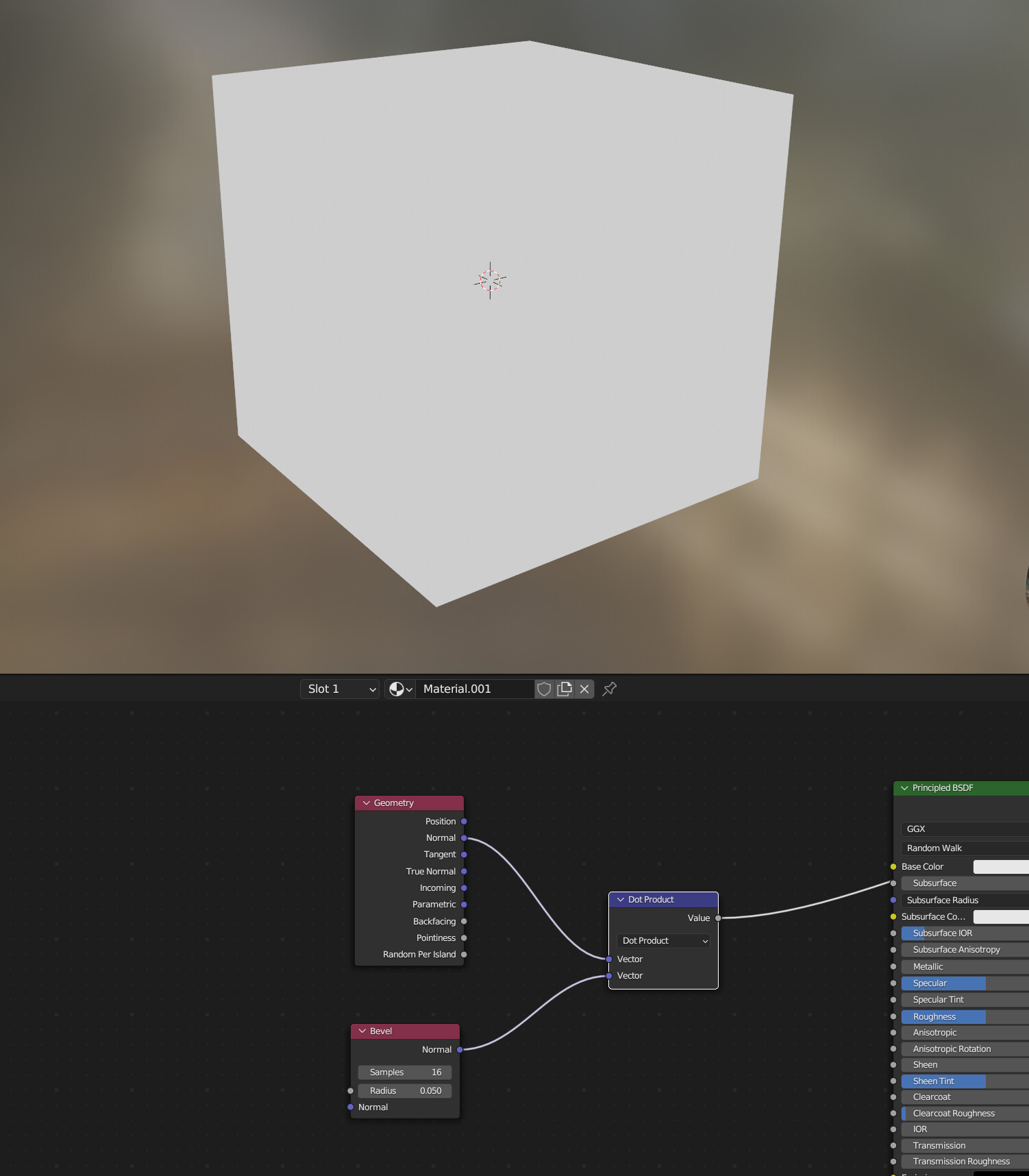
Task: Click the Geometry Normal output socket
Action: point(464,837)
